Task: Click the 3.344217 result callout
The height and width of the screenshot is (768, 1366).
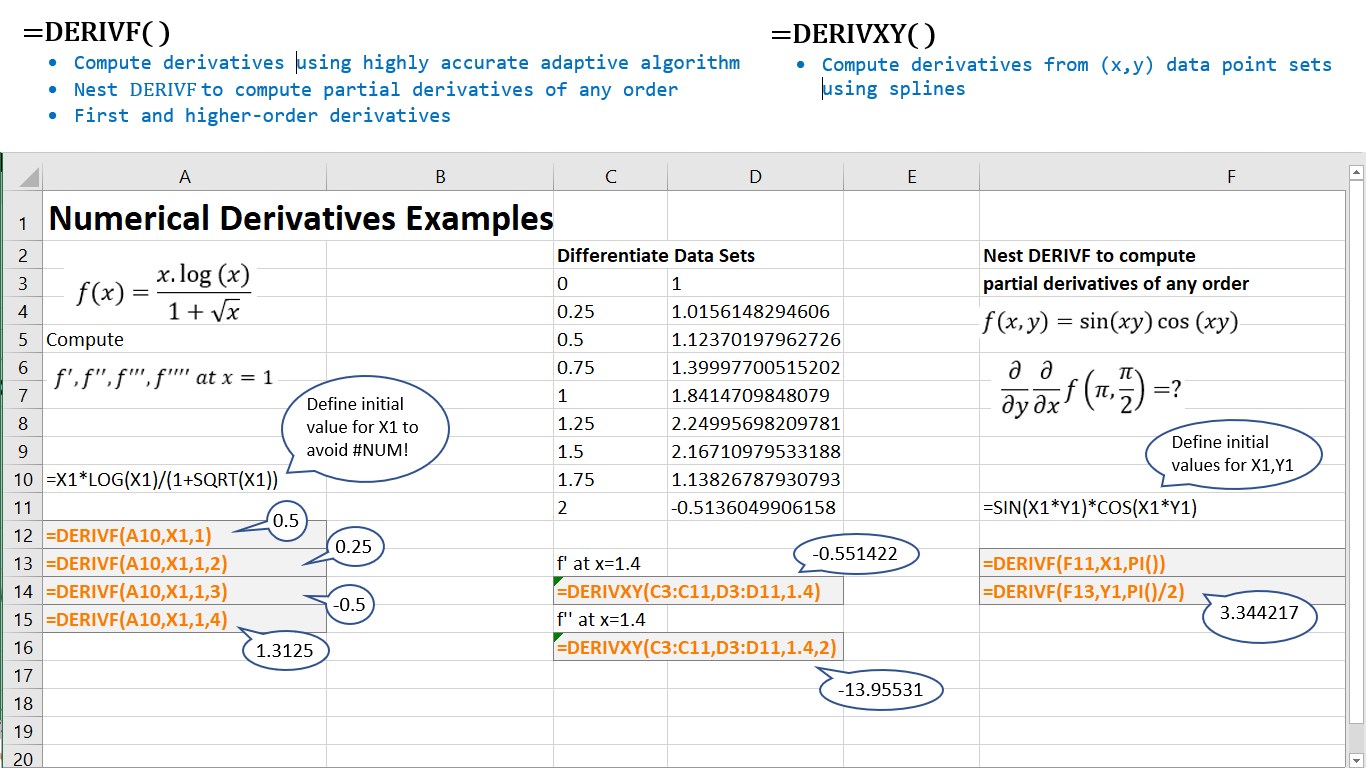Action: [1258, 613]
